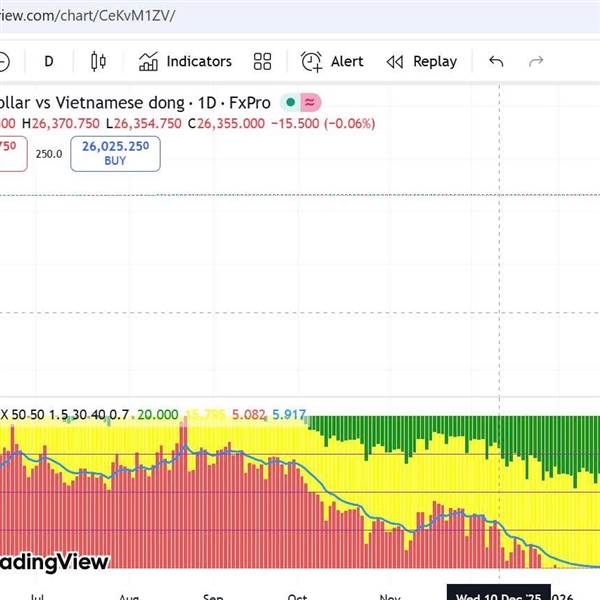Click the Oct label on time axis
The image size is (600, 600).
coord(297,595)
